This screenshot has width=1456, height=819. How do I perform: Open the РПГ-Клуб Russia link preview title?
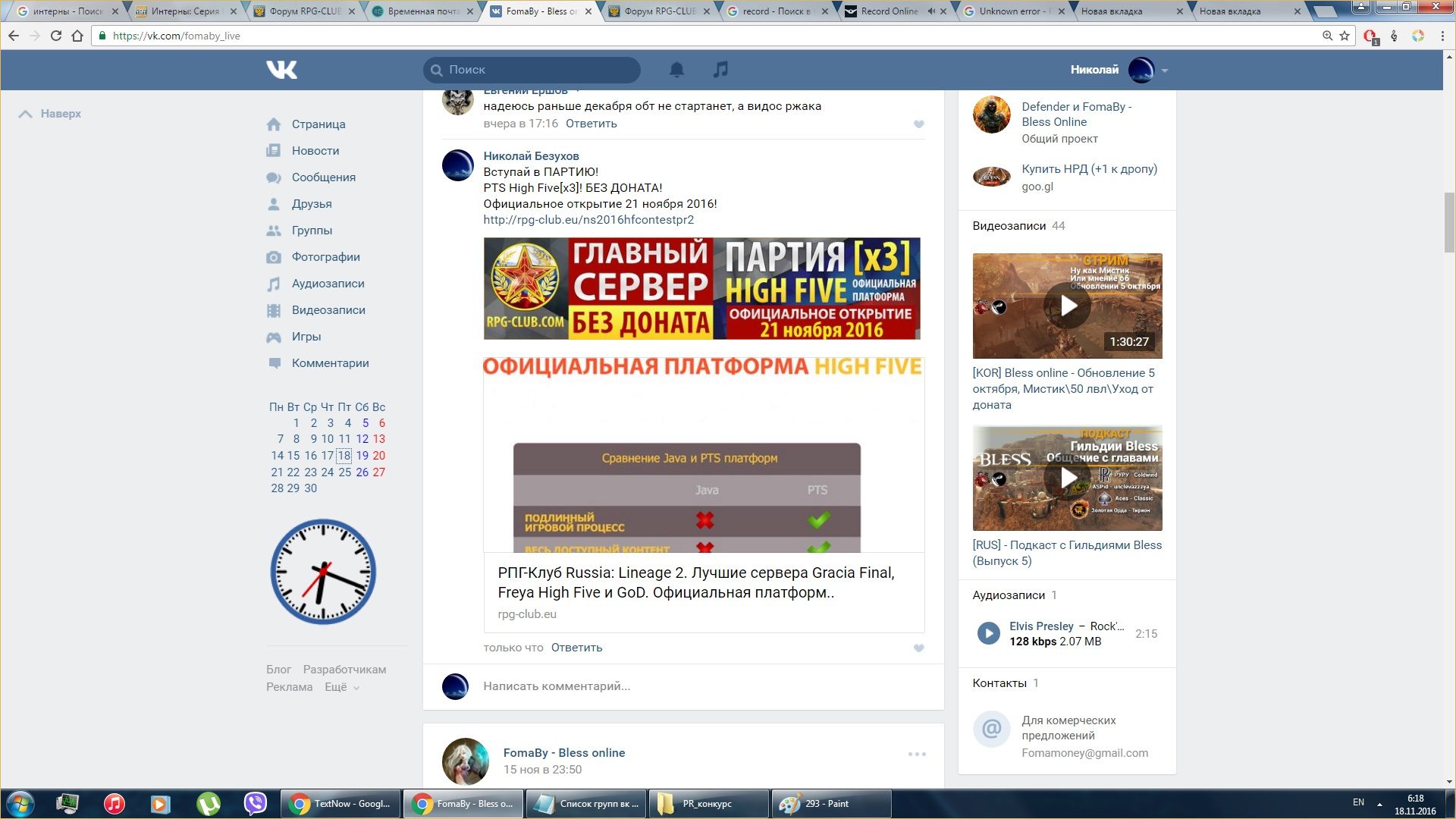pyautogui.click(x=696, y=582)
